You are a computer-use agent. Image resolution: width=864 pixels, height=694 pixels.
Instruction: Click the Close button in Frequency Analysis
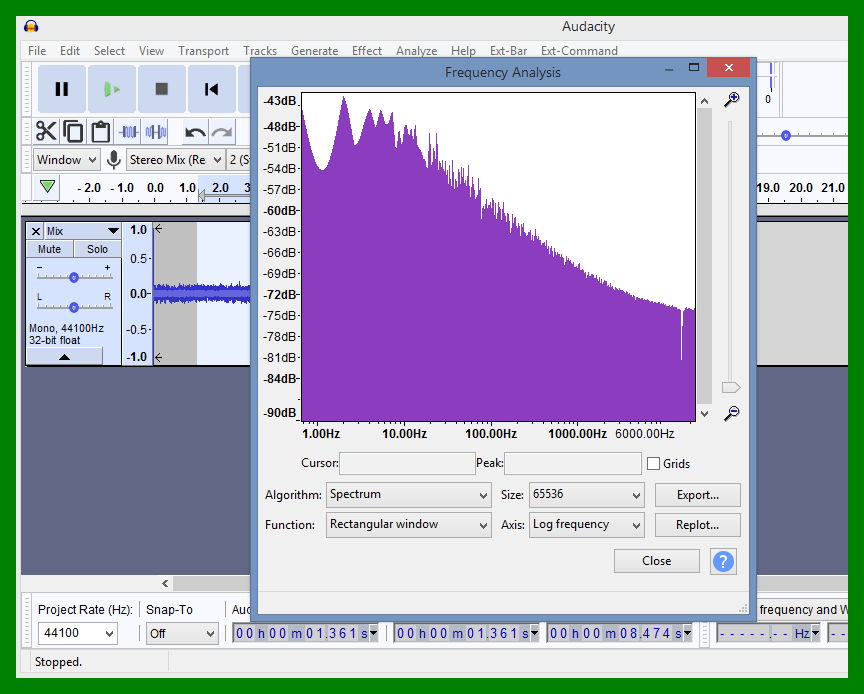point(657,561)
